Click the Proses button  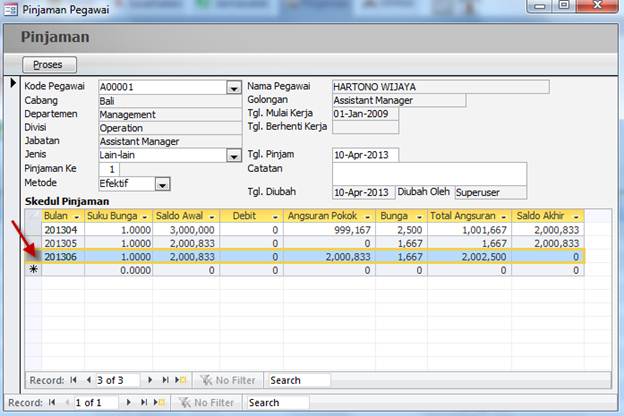49,64
